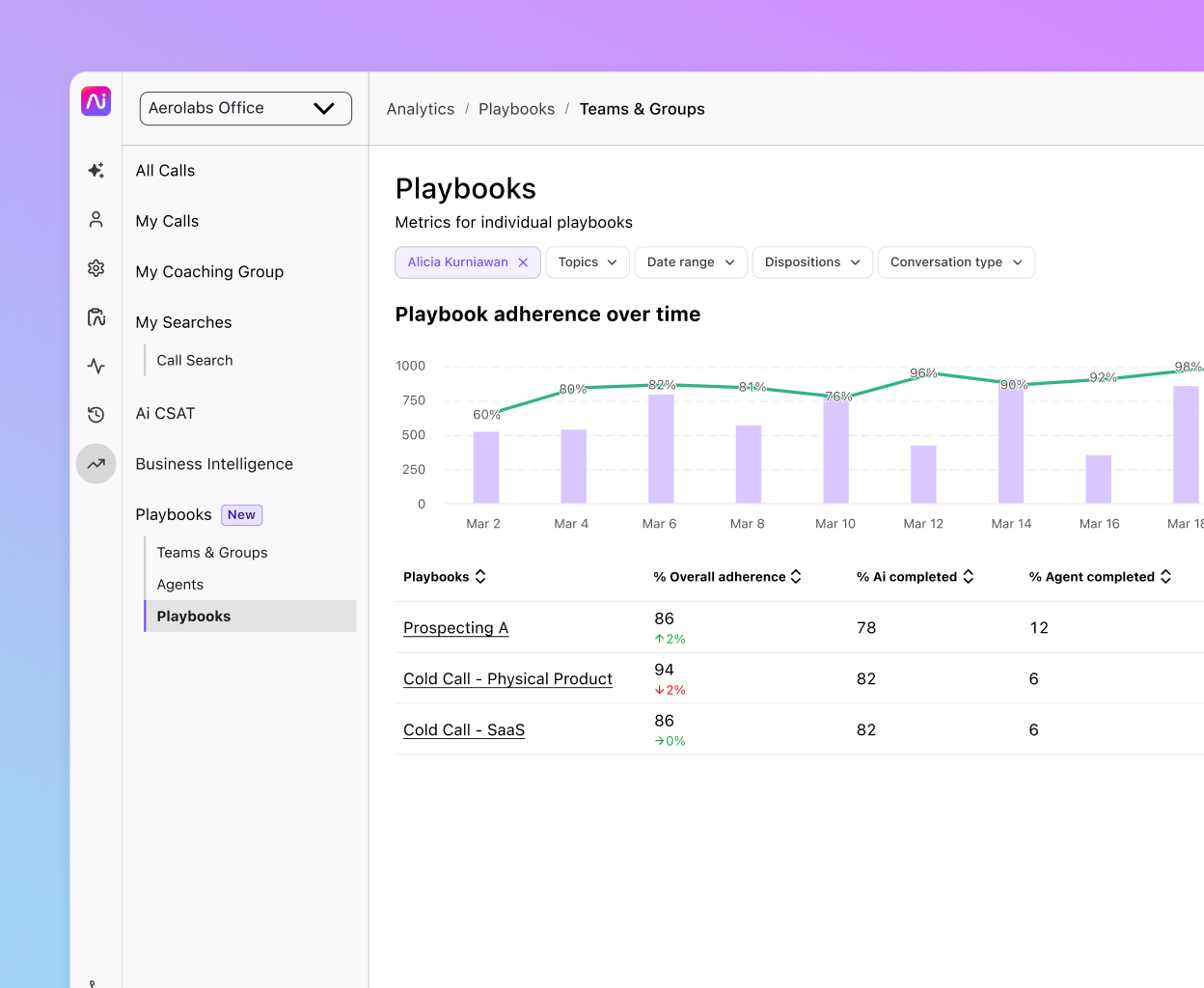Click the Prospecting A playbook link
Viewport: 1204px width, 988px height.
(x=455, y=627)
